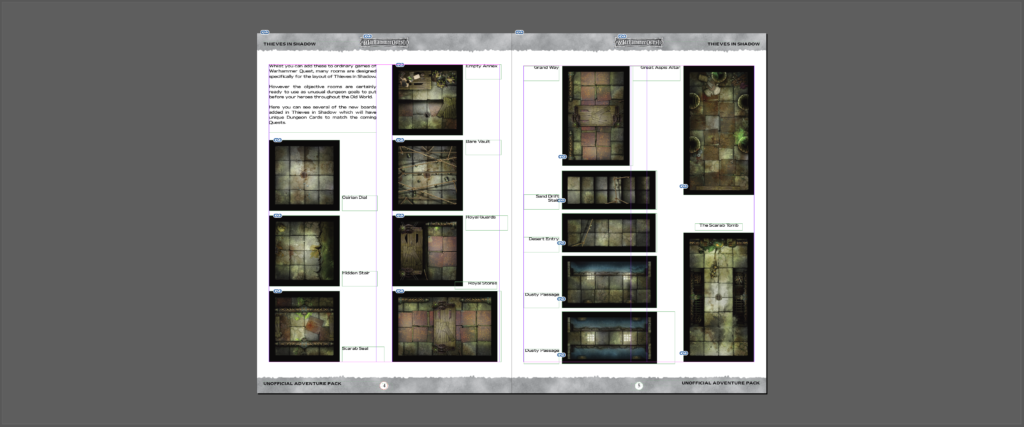Select the Empty Annex room image
This screenshot has width=1024, height=427.
(428, 100)
